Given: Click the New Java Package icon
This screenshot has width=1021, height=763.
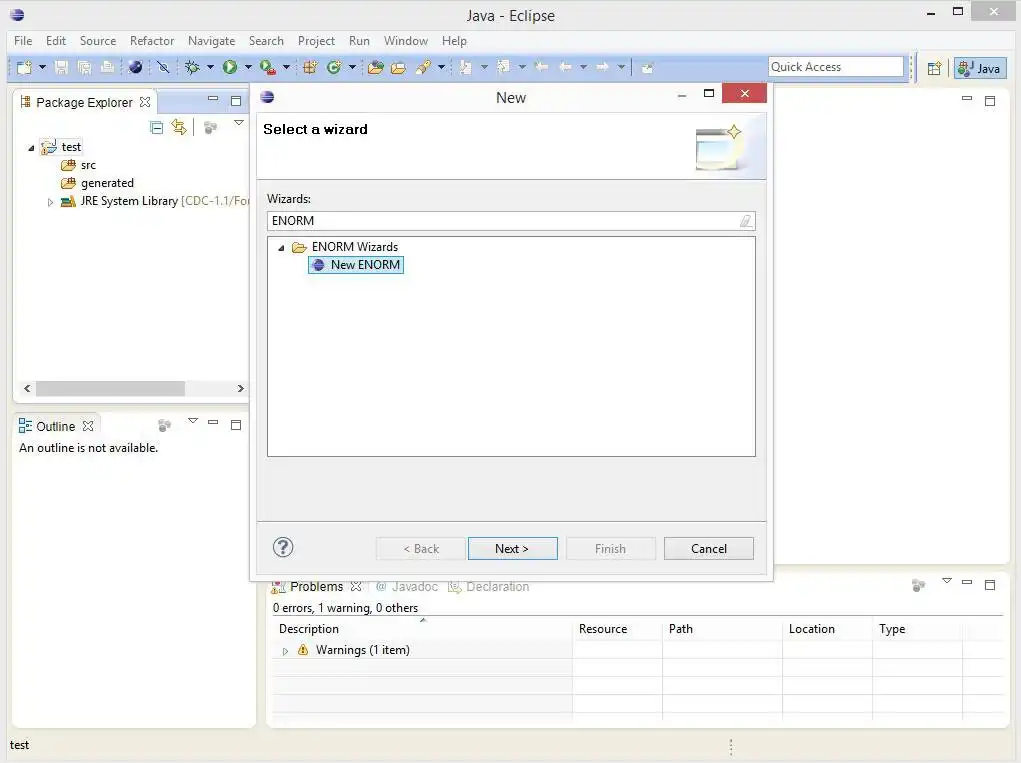Looking at the screenshot, I should click(x=310, y=67).
